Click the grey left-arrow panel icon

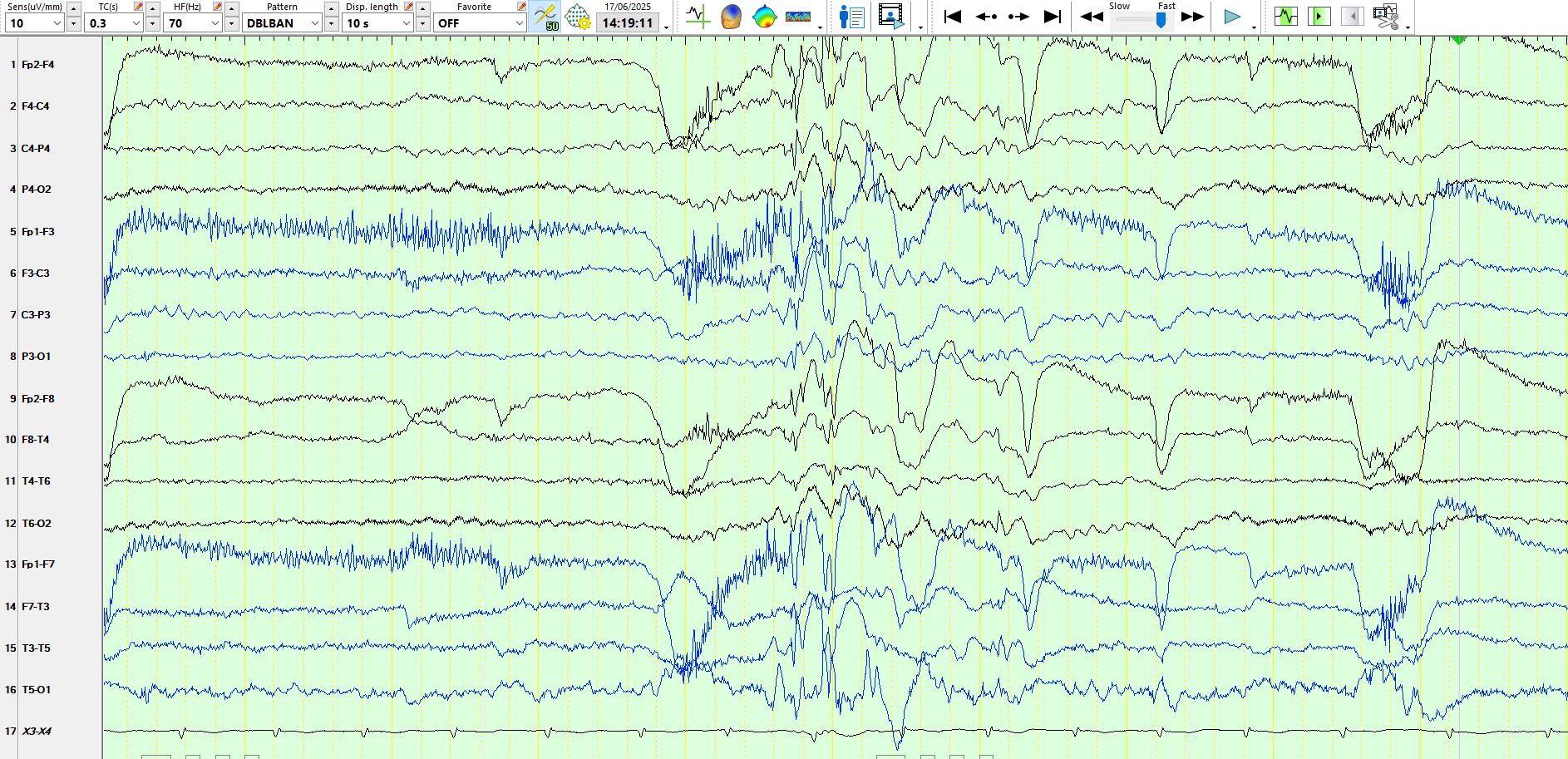point(1353,17)
